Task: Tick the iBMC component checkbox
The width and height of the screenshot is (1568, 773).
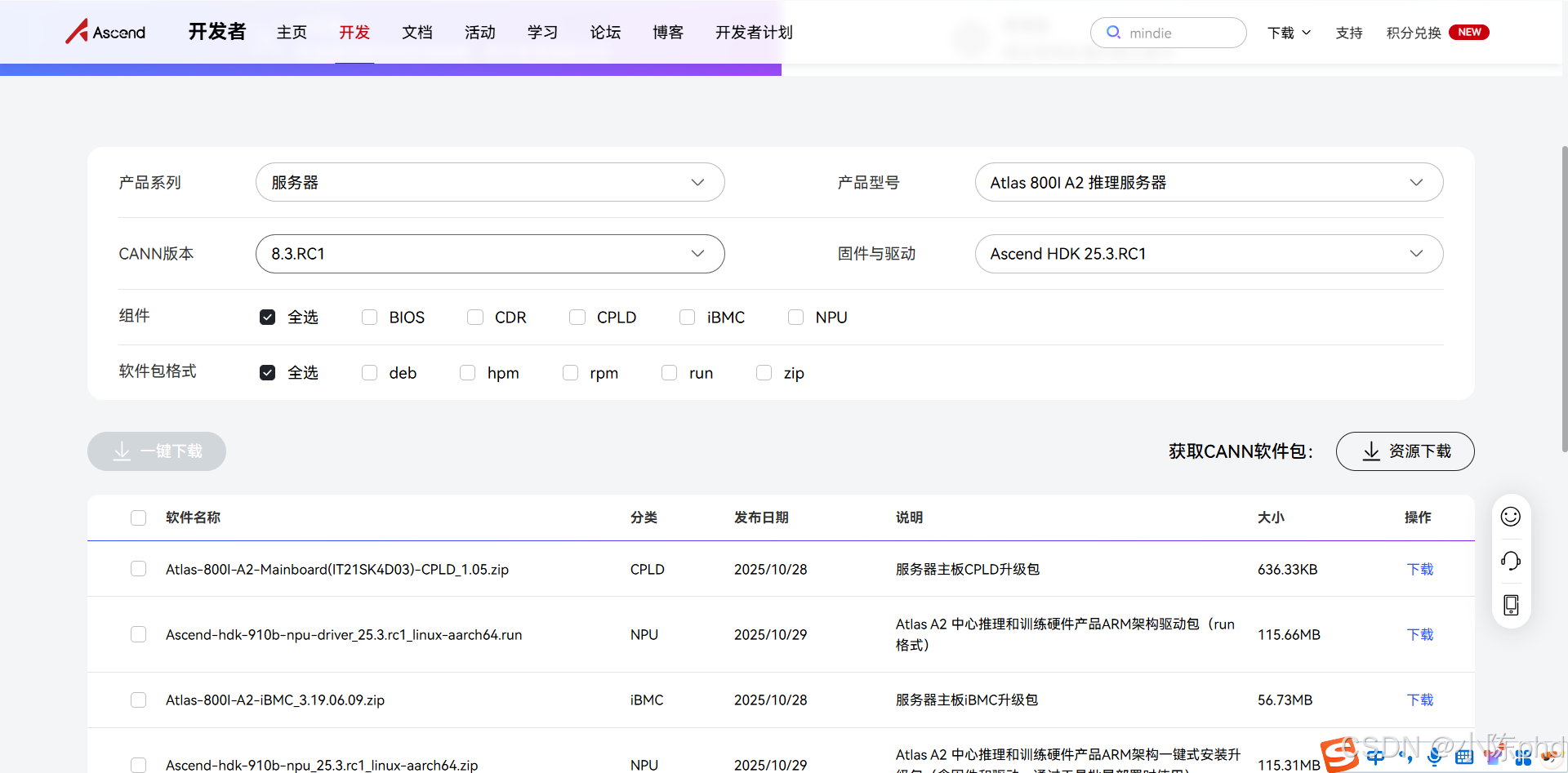Action: tap(688, 317)
